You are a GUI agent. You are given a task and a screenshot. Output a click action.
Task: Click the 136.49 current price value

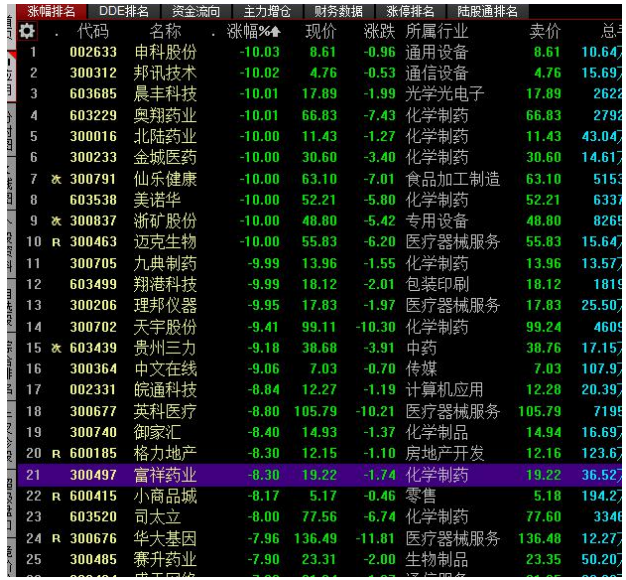315,538
